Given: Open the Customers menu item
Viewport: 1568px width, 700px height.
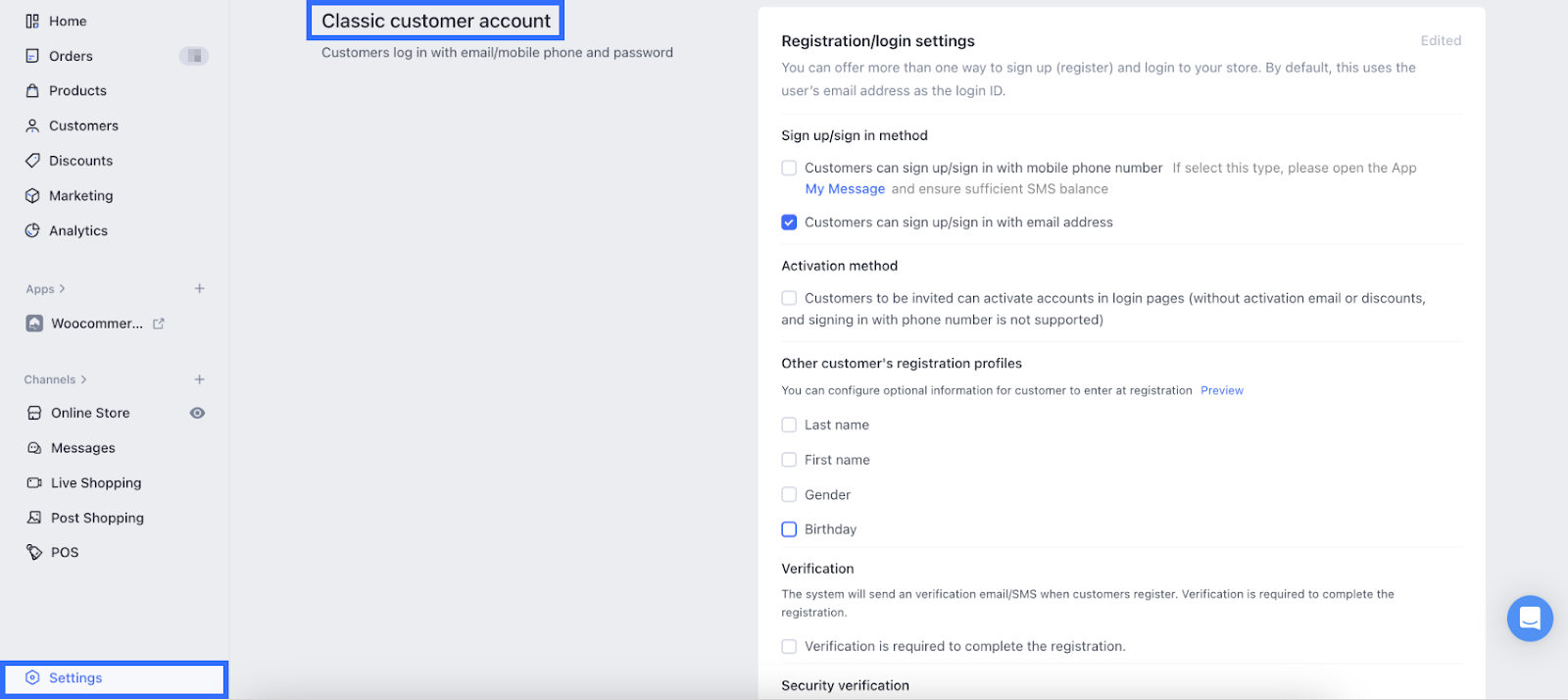Looking at the screenshot, I should pyautogui.click(x=83, y=125).
